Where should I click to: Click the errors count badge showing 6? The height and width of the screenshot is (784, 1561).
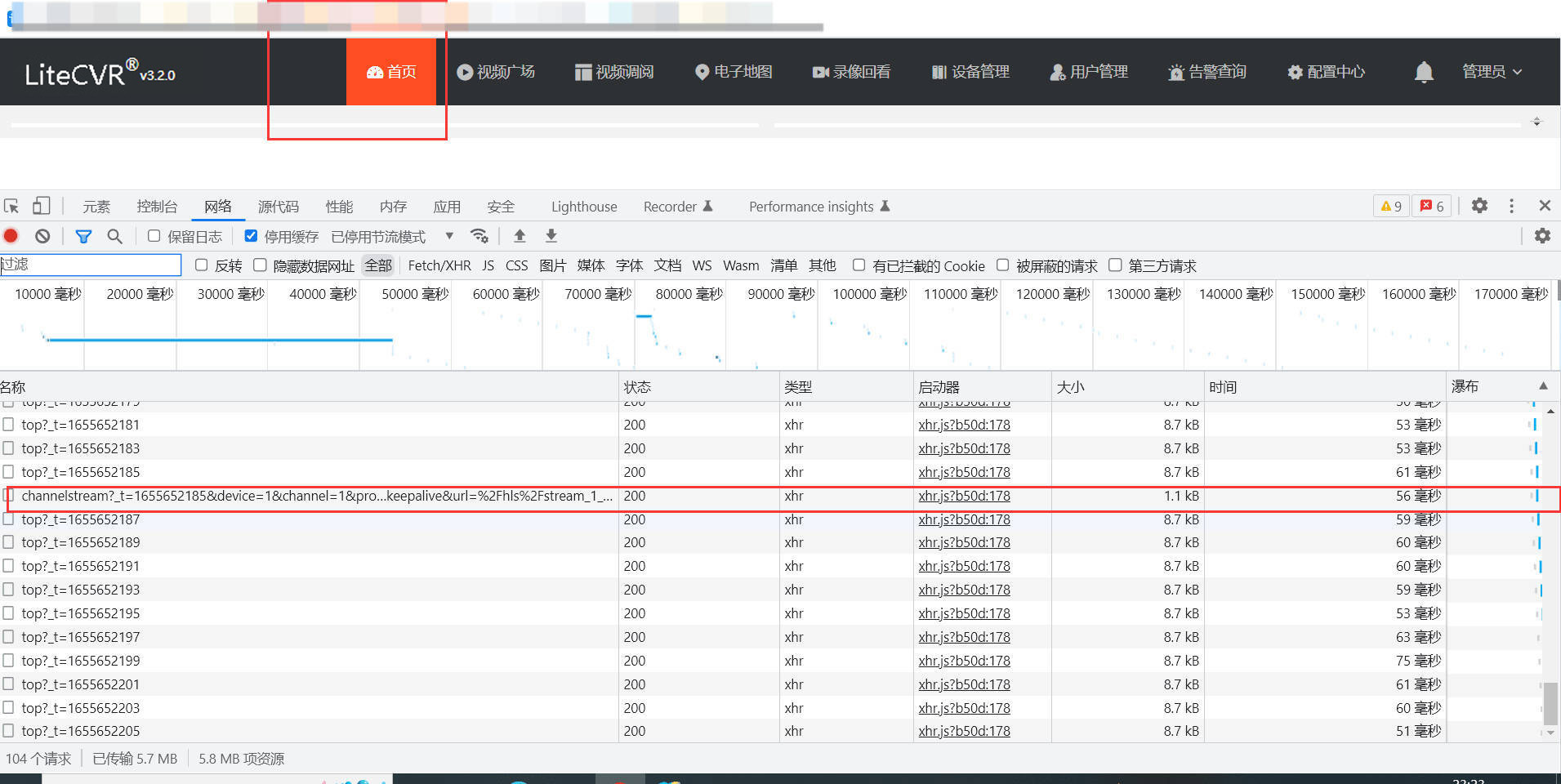click(1432, 206)
